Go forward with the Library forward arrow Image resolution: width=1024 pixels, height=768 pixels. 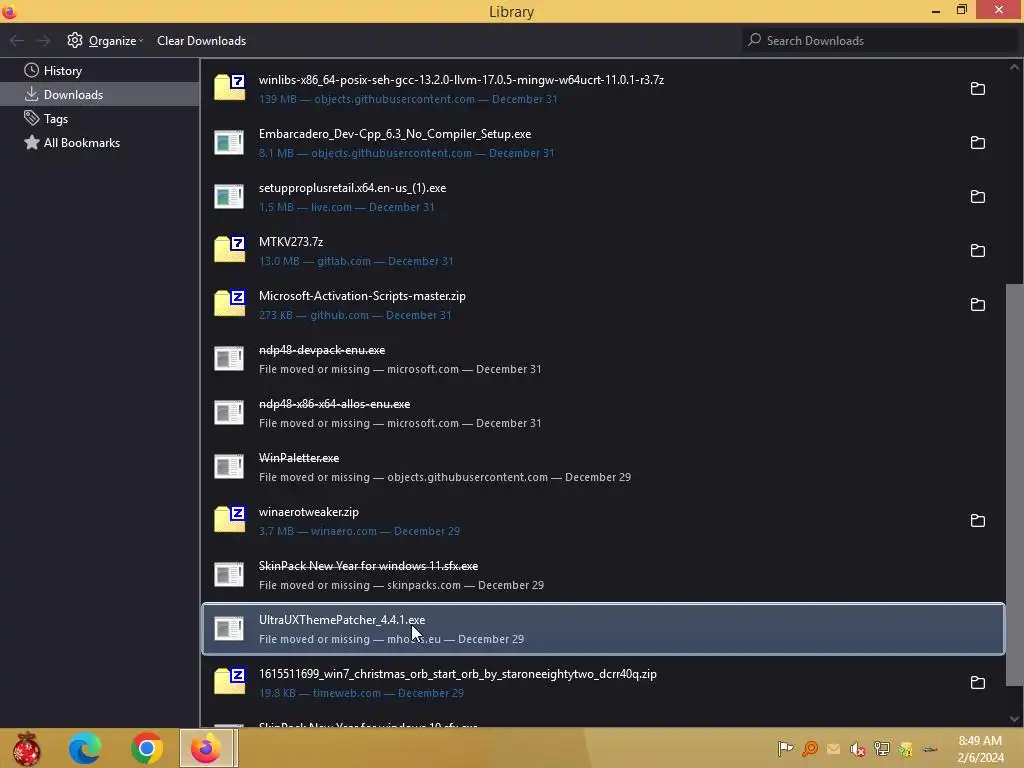click(43, 40)
